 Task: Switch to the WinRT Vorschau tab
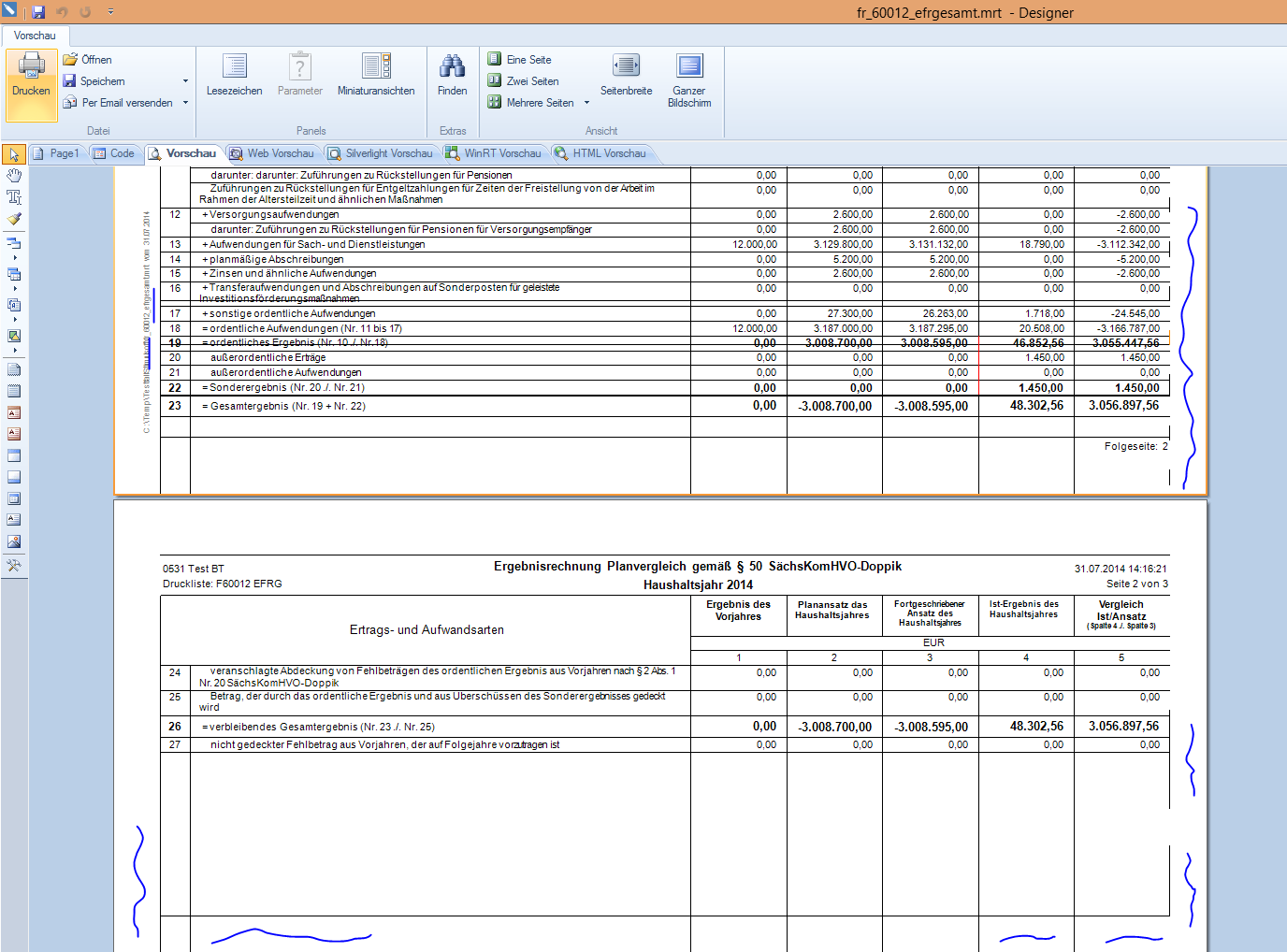pyautogui.click(x=494, y=153)
